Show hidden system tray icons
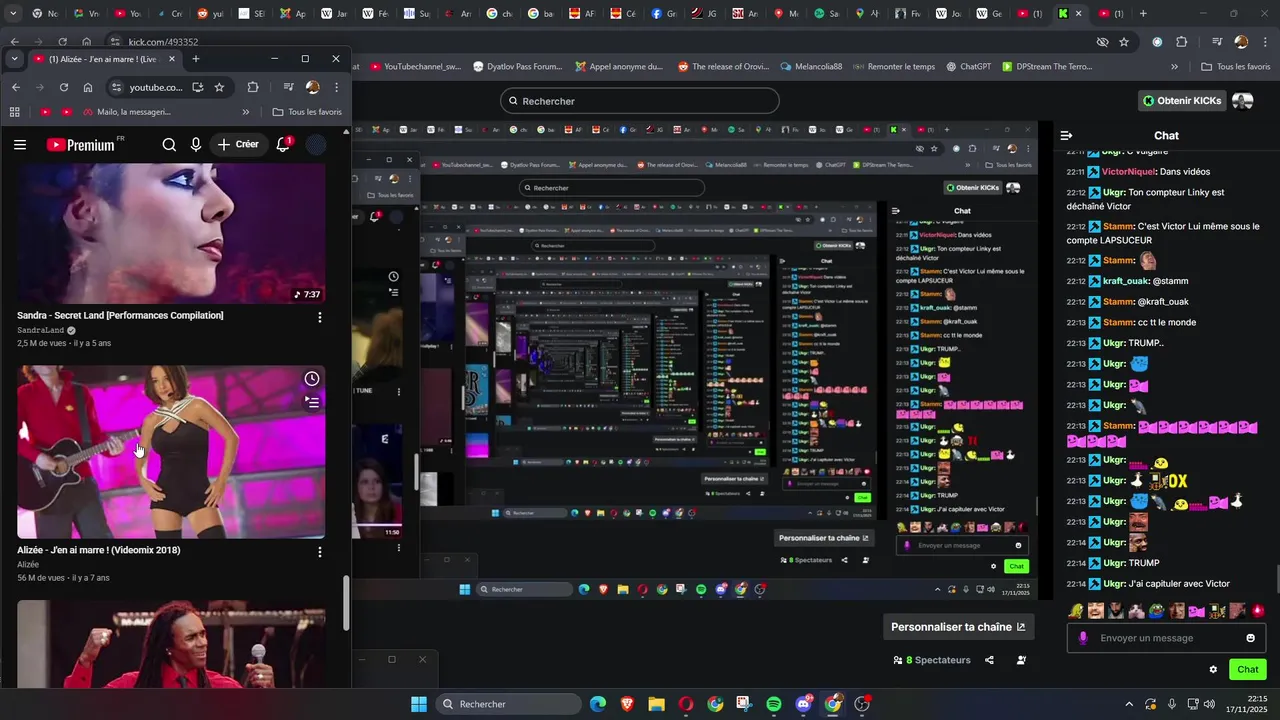 1129,704
